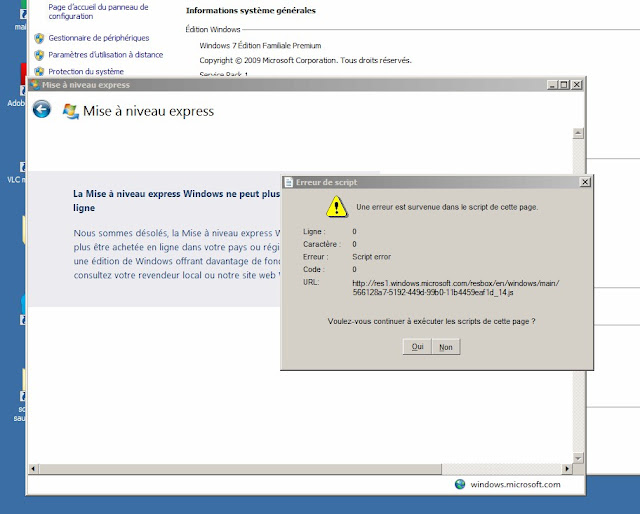The image size is (640, 514).
Task: Click the horizontal scrollbar left arrow
Action: tap(33, 469)
